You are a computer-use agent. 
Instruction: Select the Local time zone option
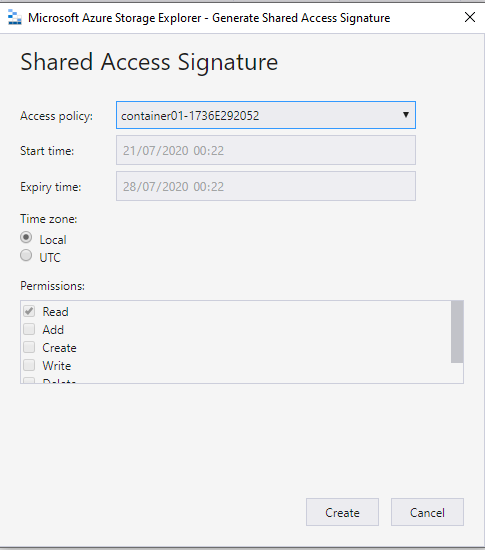26,237
